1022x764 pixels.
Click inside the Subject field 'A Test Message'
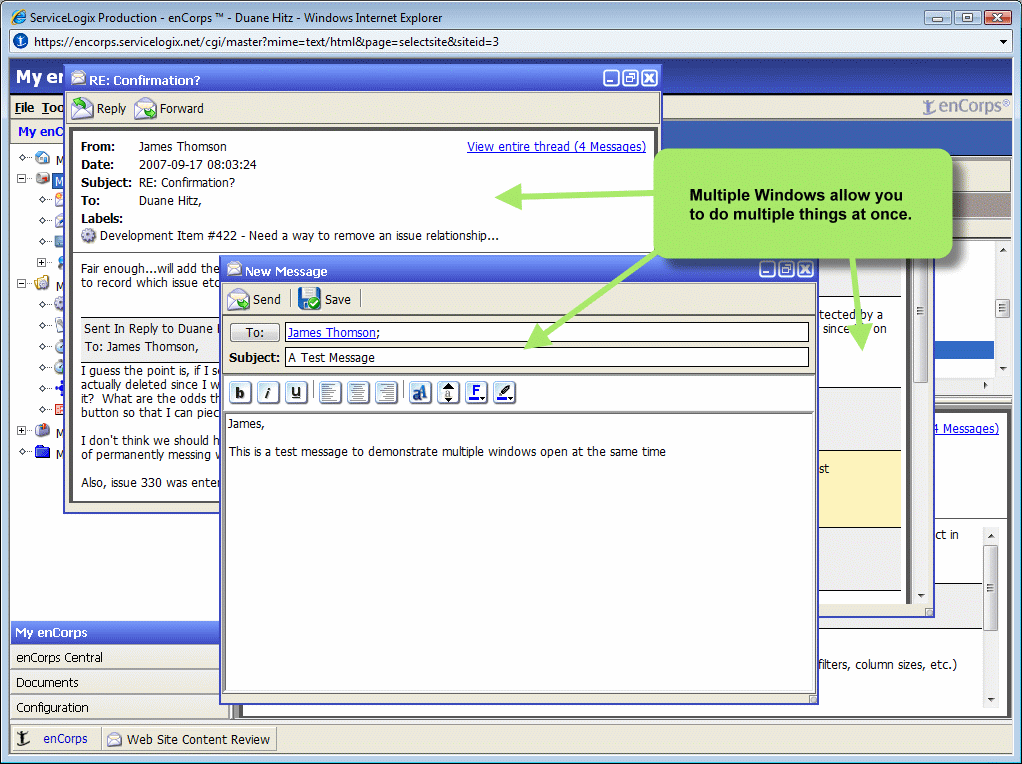[547, 357]
